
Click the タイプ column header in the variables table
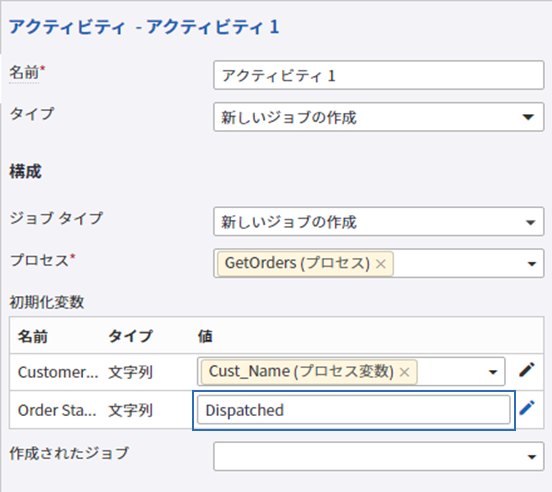pos(130,336)
